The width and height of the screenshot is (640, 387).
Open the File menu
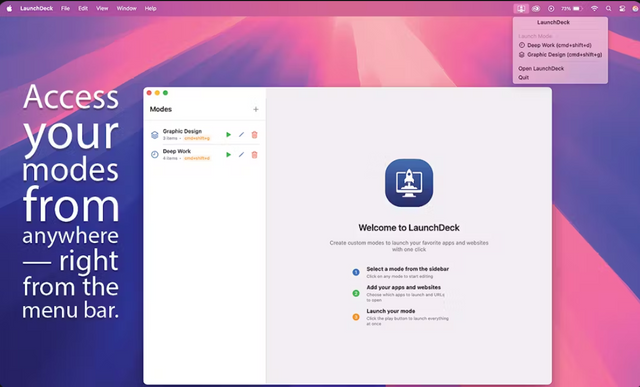[x=65, y=9]
